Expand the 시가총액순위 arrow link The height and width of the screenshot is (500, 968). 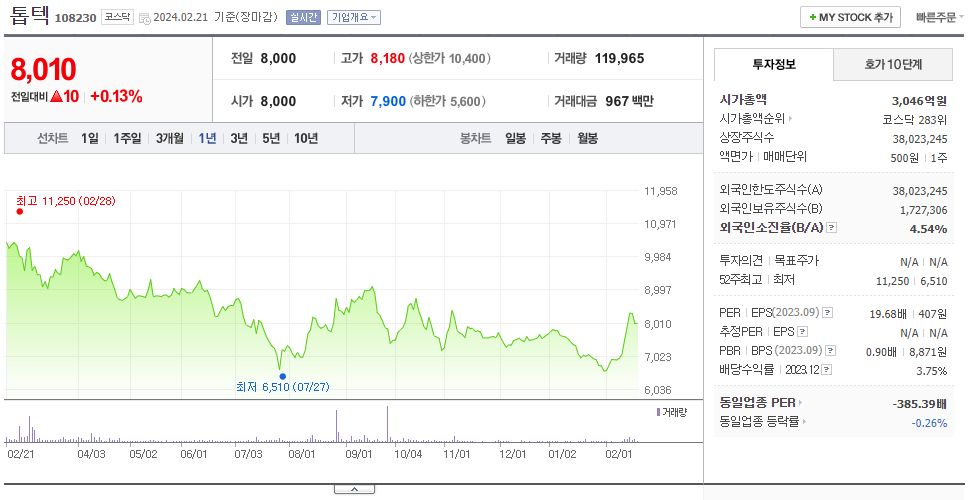point(790,119)
